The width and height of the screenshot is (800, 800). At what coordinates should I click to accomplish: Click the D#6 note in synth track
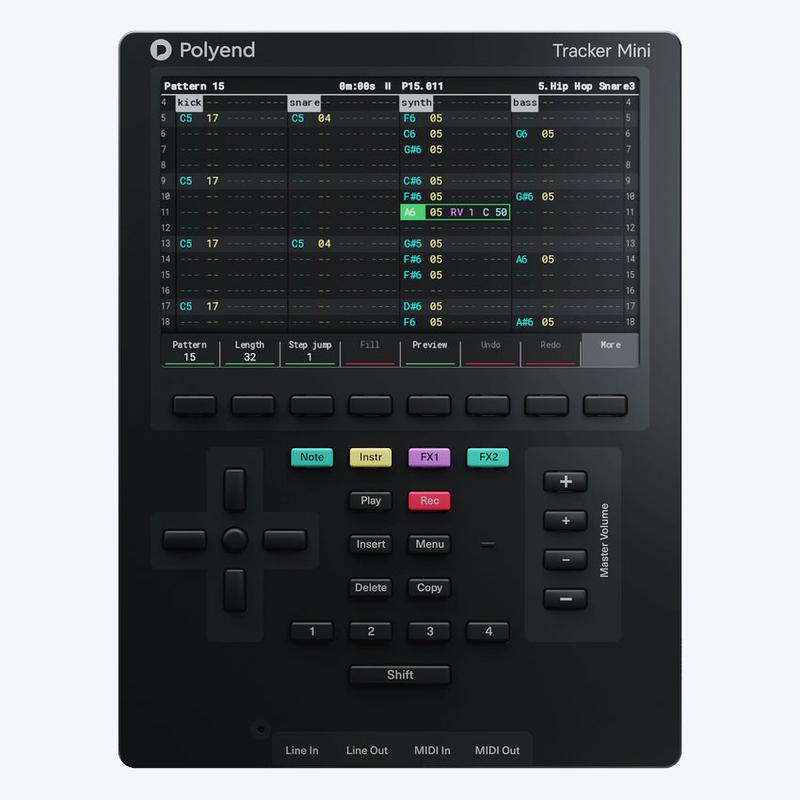(x=412, y=307)
